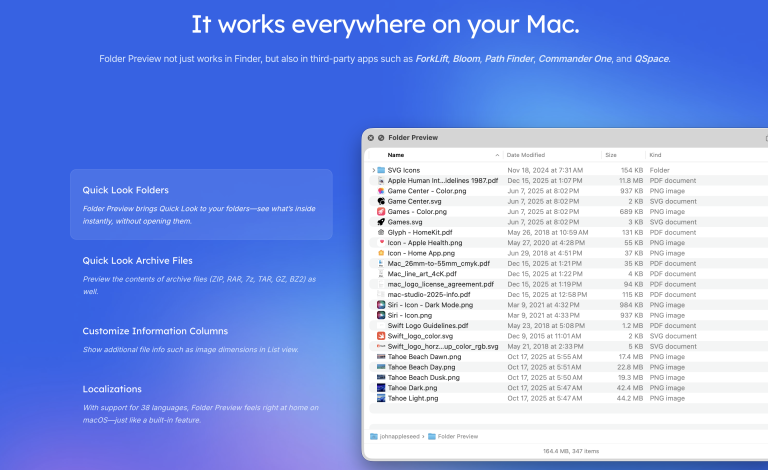Click the Game Center - Color.png file icon
The width and height of the screenshot is (768, 470).
[381, 191]
